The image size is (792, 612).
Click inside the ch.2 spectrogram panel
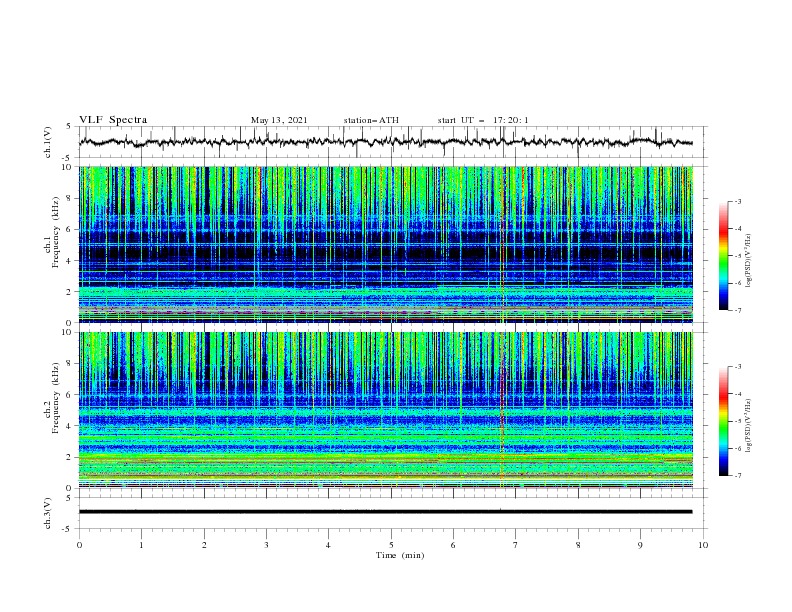[x=385, y=410]
